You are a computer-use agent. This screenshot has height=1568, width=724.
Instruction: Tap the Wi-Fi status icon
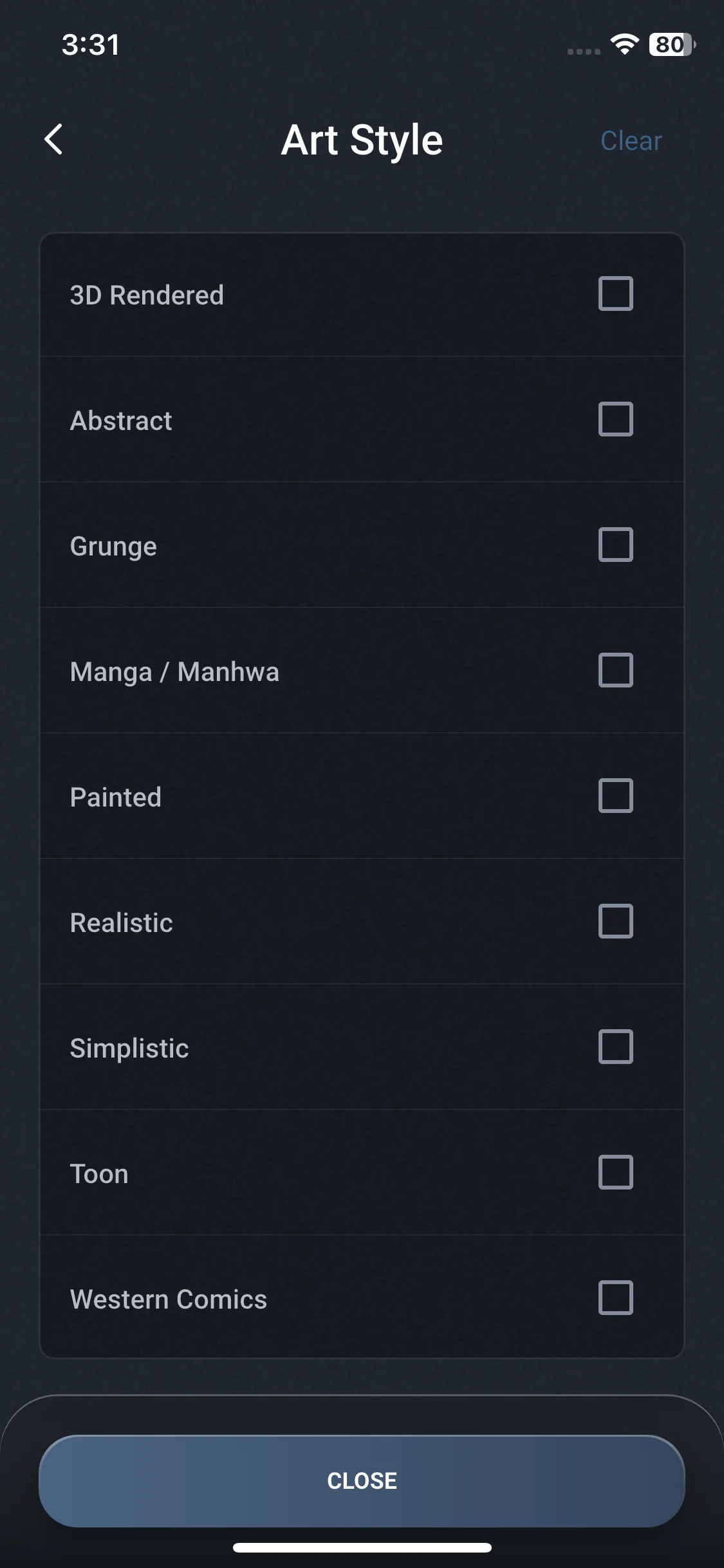[624, 44]
